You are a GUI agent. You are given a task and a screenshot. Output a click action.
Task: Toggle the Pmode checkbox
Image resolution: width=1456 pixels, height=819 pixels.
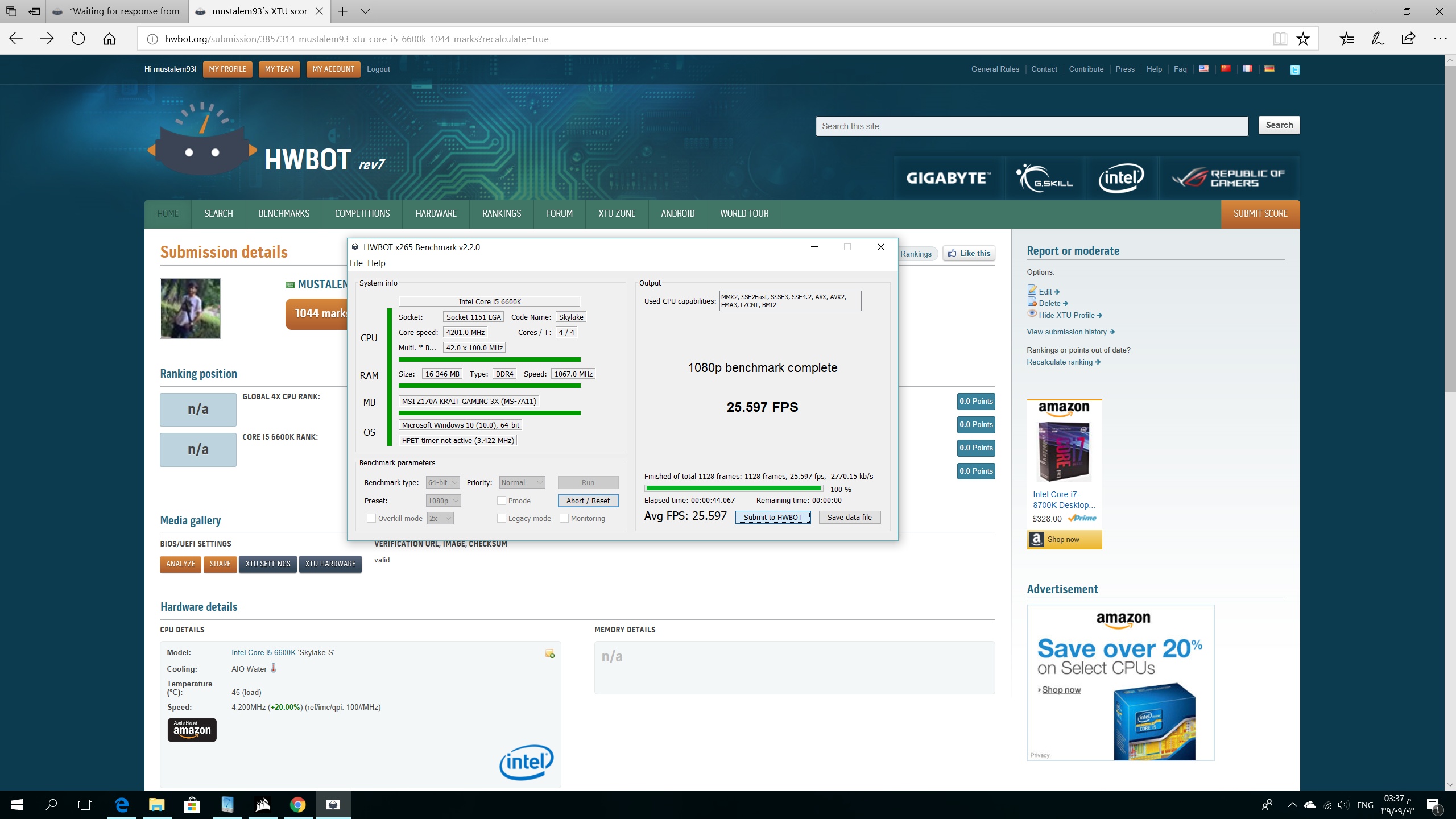502,500
